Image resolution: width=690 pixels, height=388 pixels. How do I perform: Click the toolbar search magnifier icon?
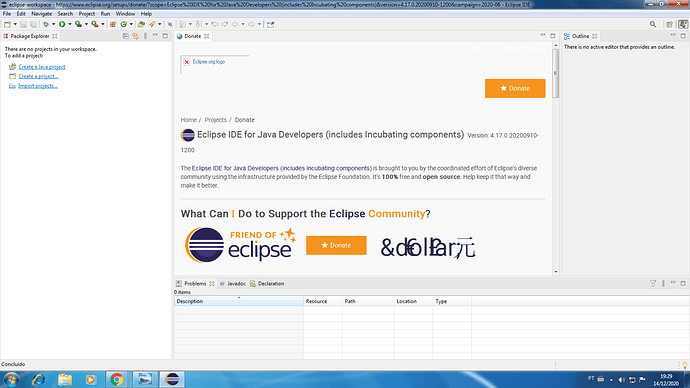653,24
